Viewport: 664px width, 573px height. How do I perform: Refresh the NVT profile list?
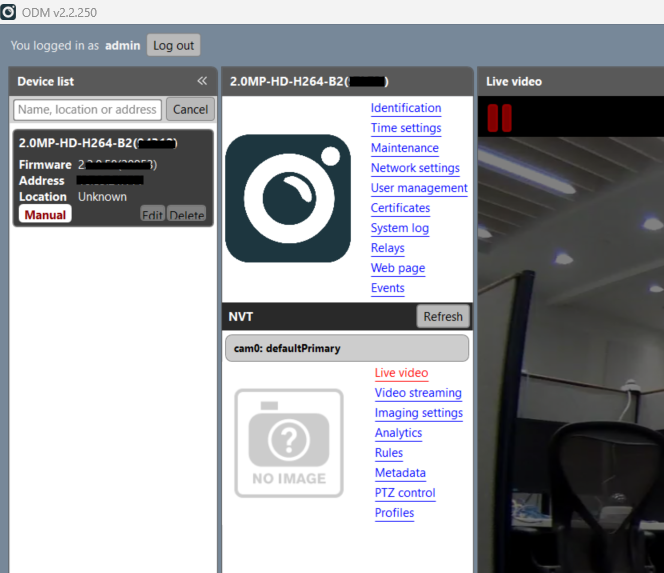(443, 316)
